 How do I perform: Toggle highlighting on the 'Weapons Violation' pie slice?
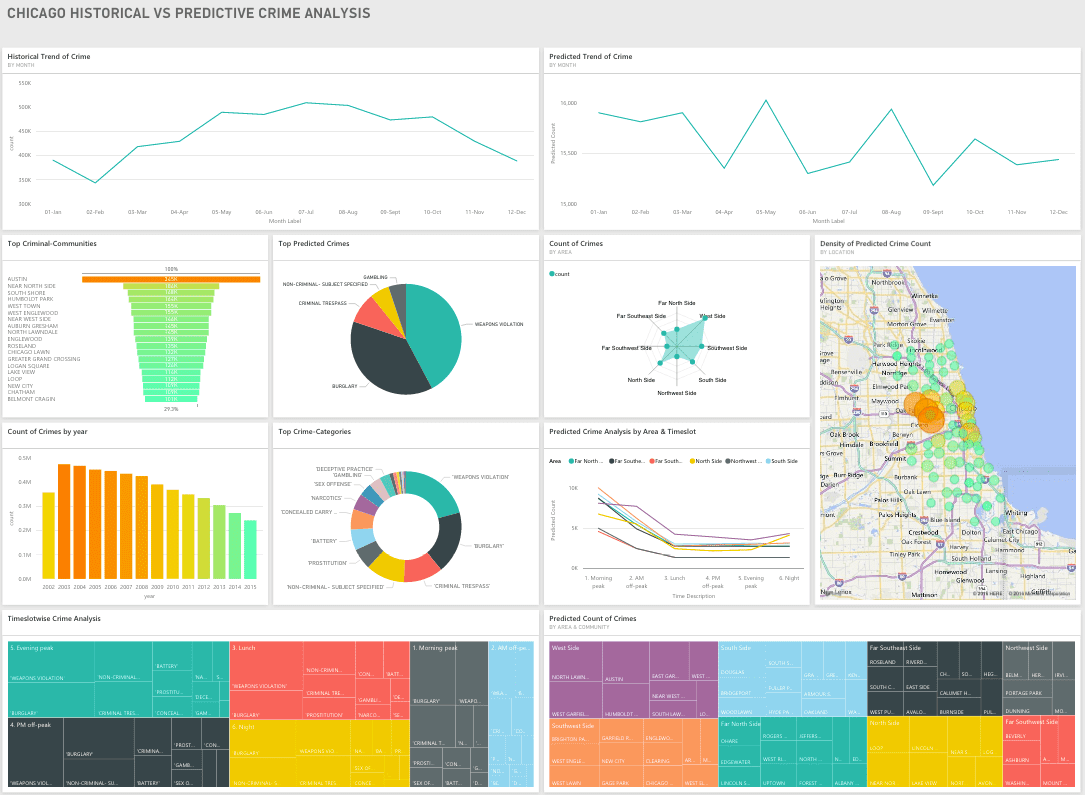(x=433, y=325)
